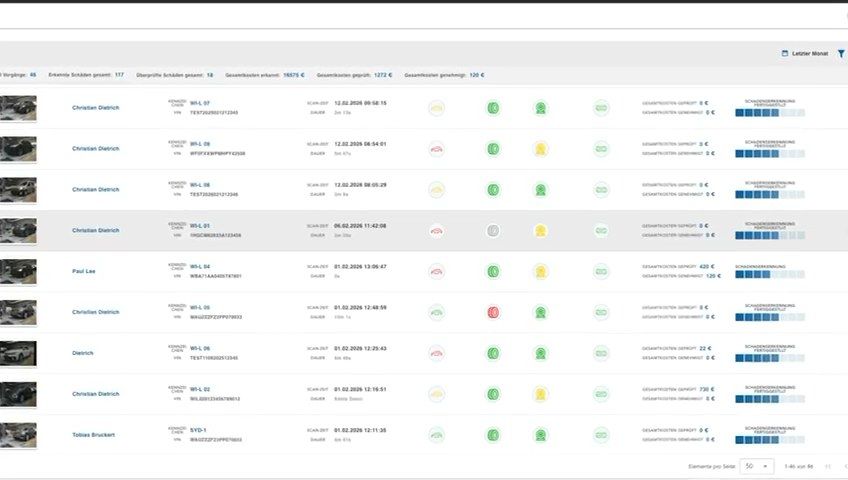Open car thumbnail in Paul Lee row
This screenshot has height=480, width=848.
point(18,271)
